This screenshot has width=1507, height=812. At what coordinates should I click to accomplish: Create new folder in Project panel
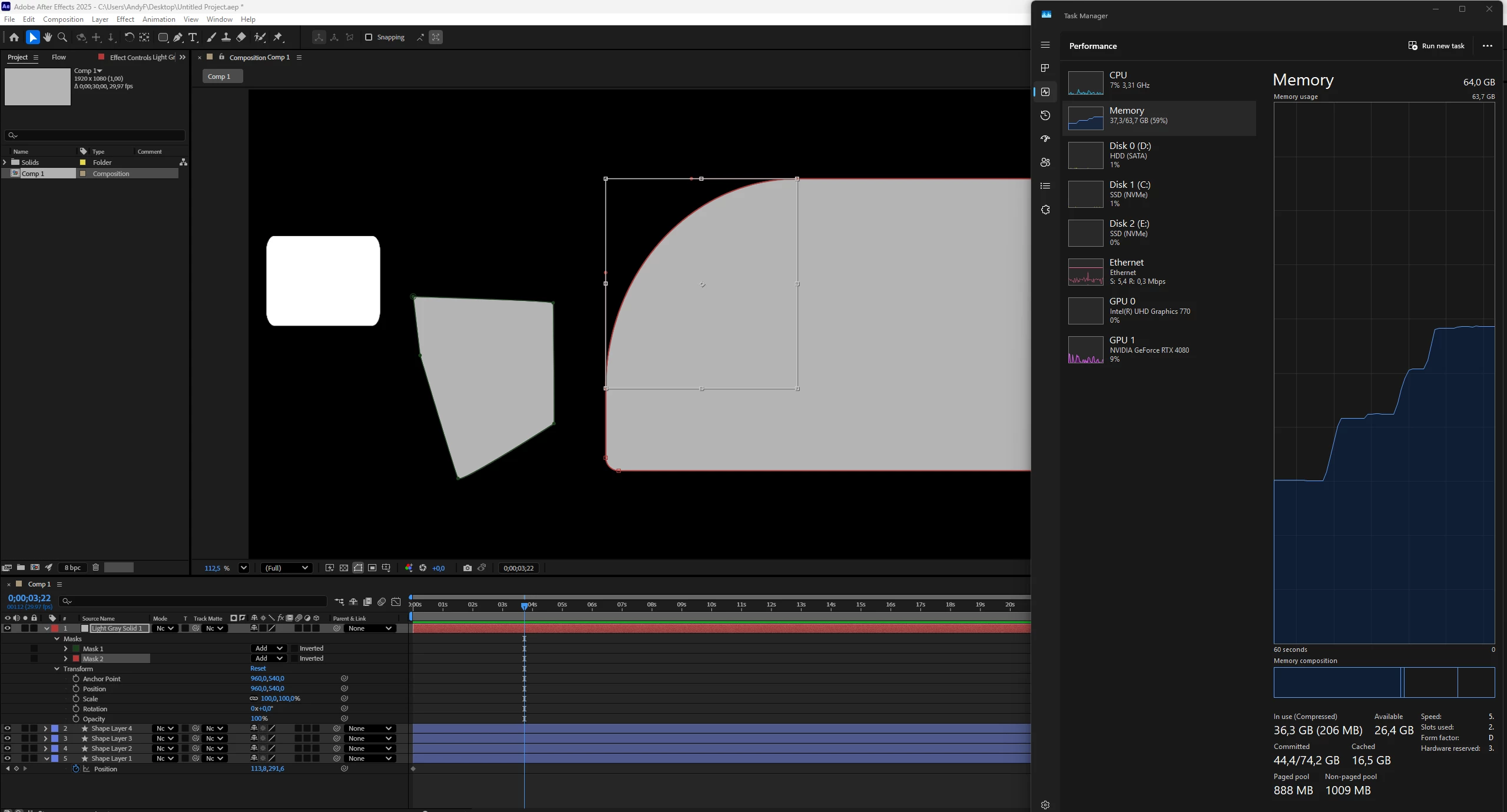tap(21, 567)
